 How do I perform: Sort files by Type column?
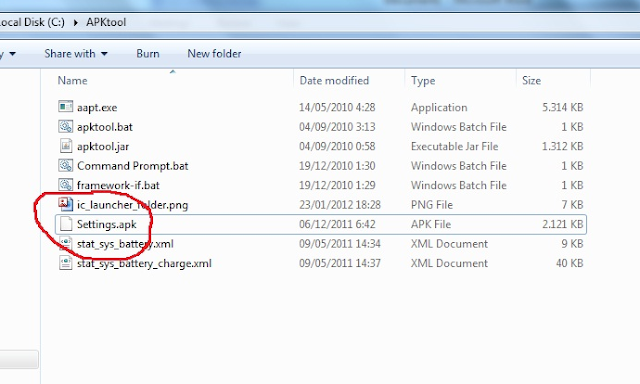(x=423, y=81)
